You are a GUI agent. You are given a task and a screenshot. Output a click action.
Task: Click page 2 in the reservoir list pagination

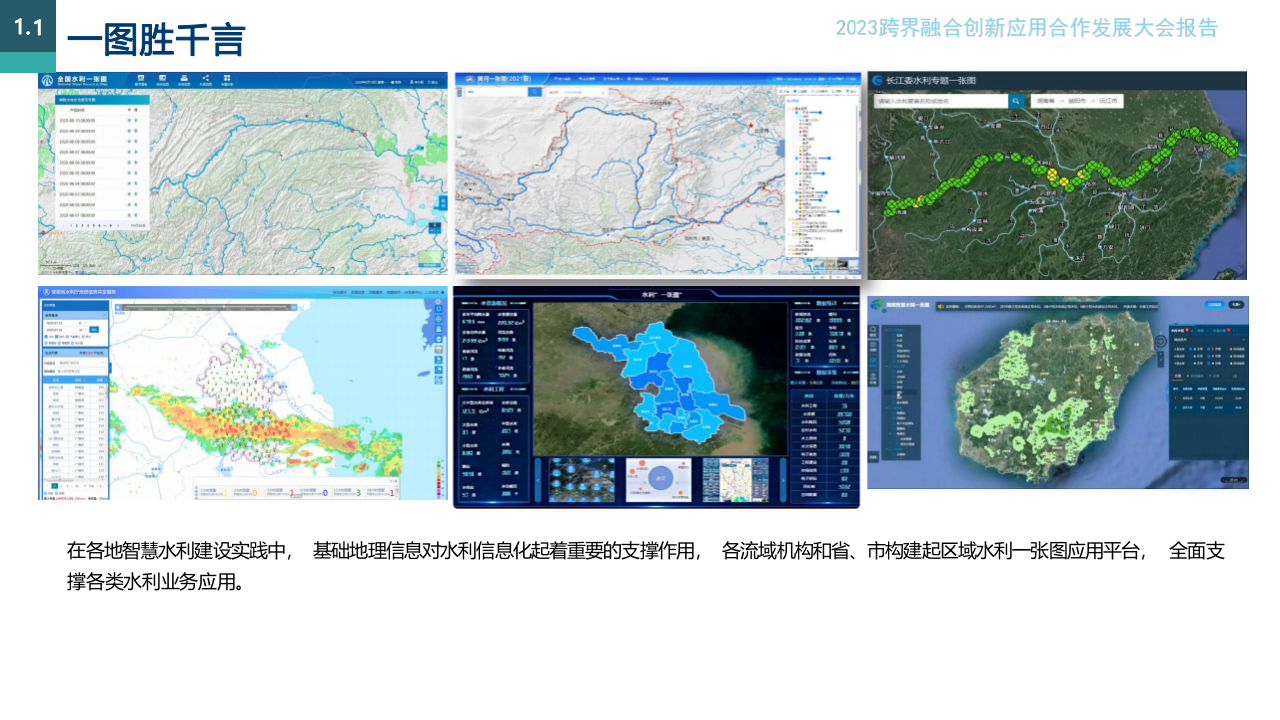pyautogui.click(x=75, y=225)
